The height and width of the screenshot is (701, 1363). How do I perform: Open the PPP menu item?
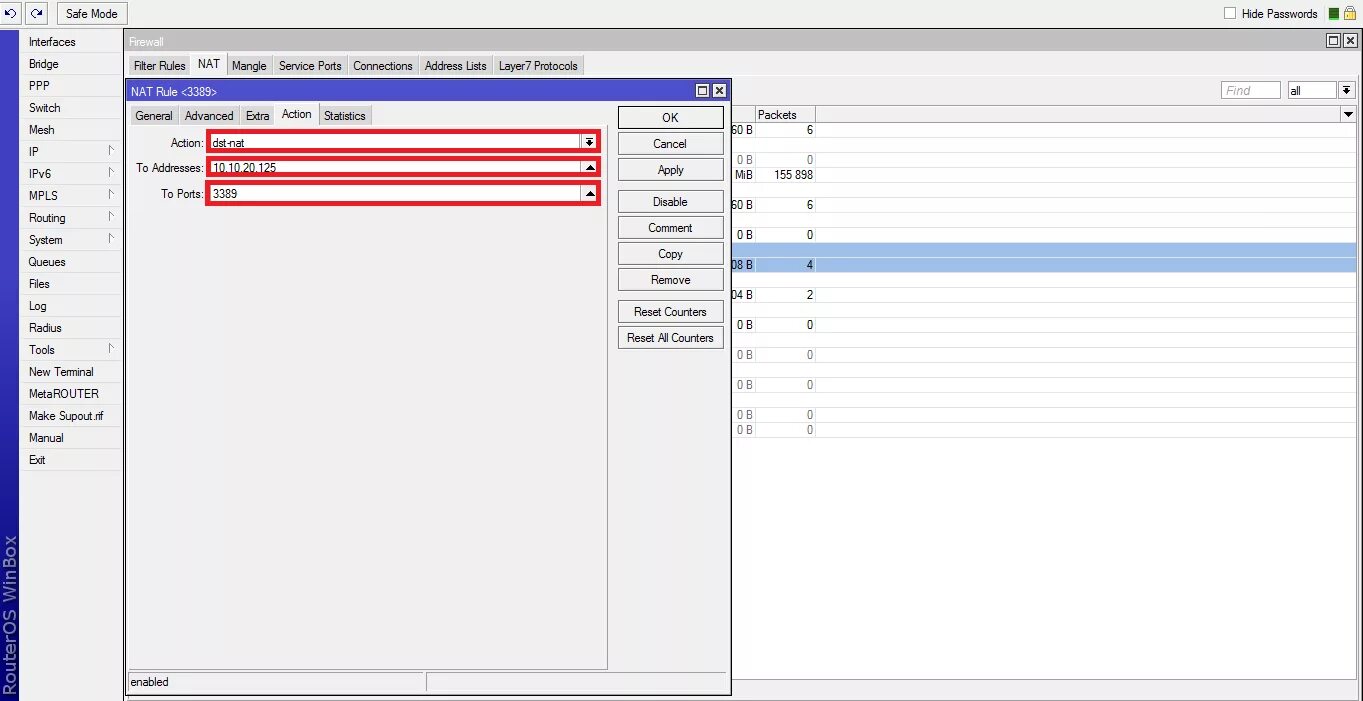pos(70,86)
